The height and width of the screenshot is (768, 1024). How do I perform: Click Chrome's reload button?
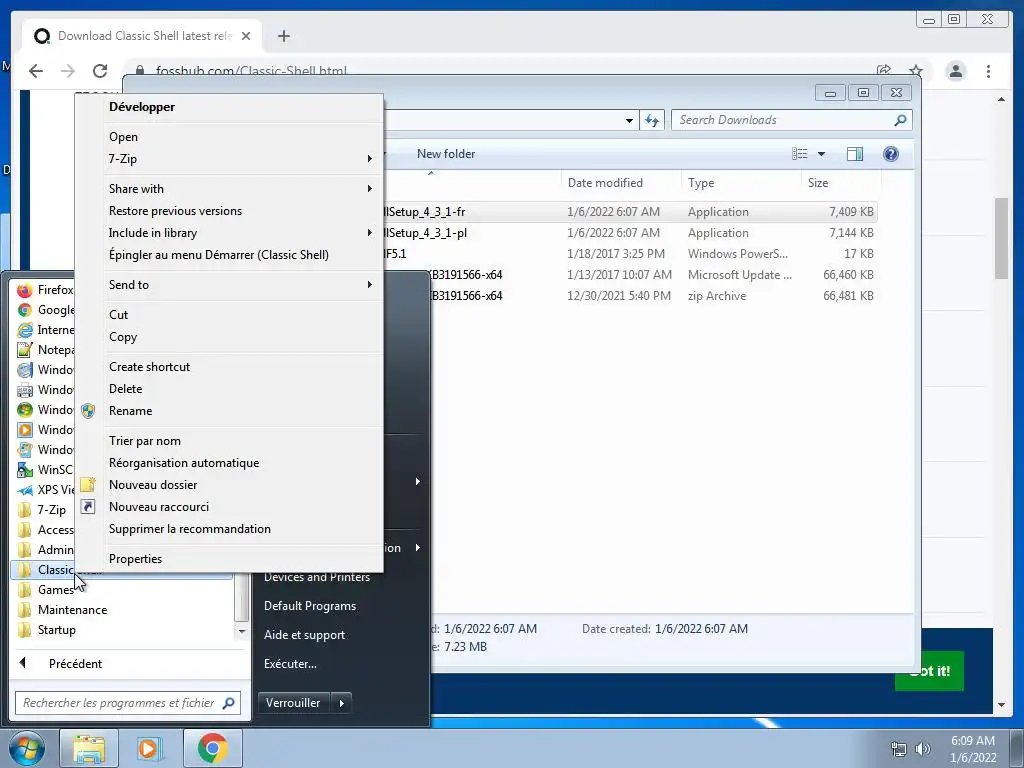[x=100, y=71]
